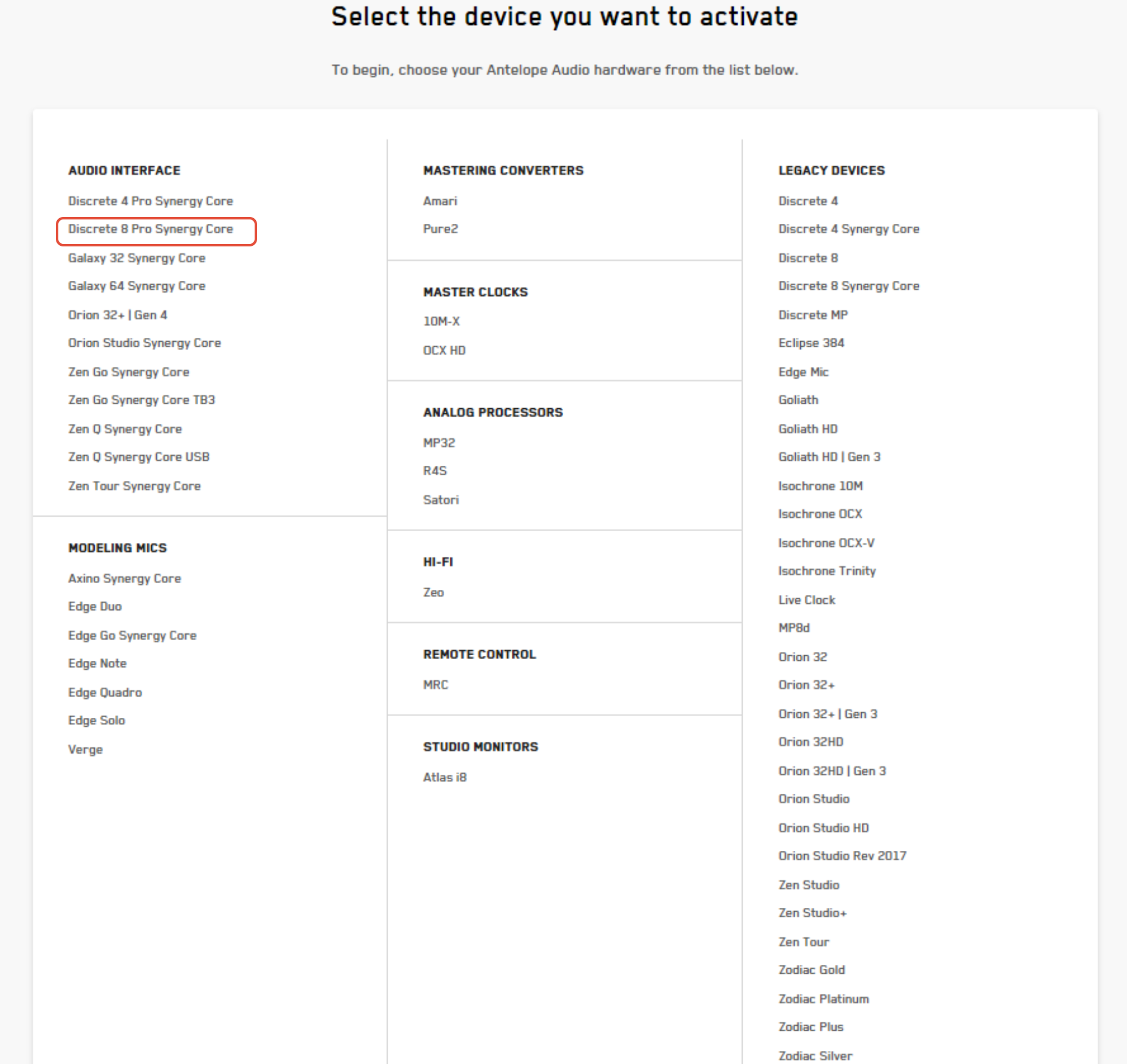
Task: Choose legacy Discrete 4 Synergy Core
Action: [x=849, y=229]
